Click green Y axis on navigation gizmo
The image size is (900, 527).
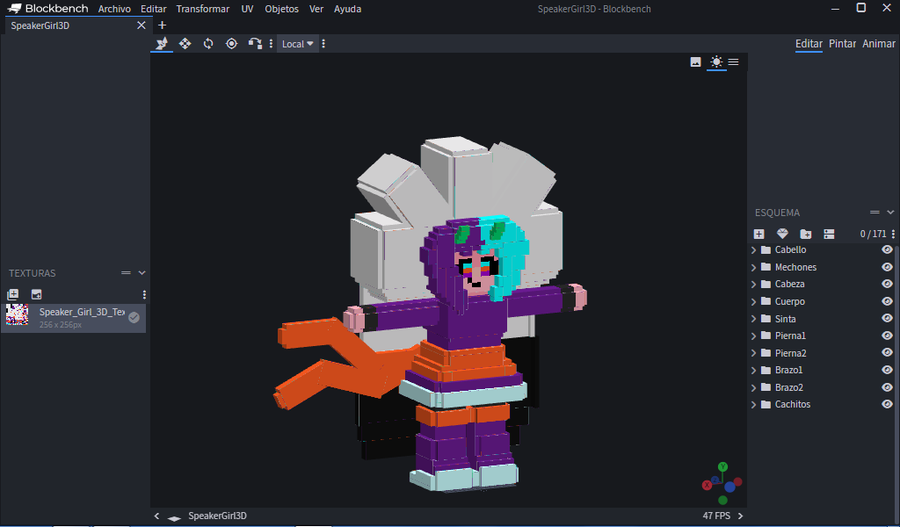pos(723,467)
